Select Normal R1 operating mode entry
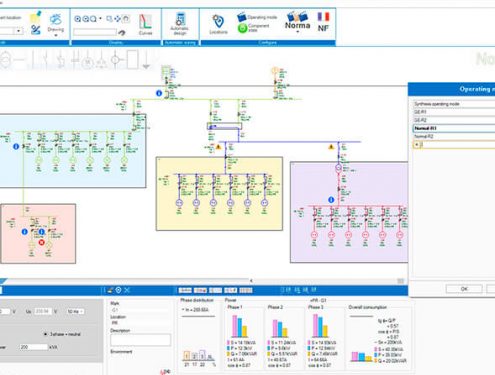Viewport: 495px width, 375px height. tap(454, 128)
